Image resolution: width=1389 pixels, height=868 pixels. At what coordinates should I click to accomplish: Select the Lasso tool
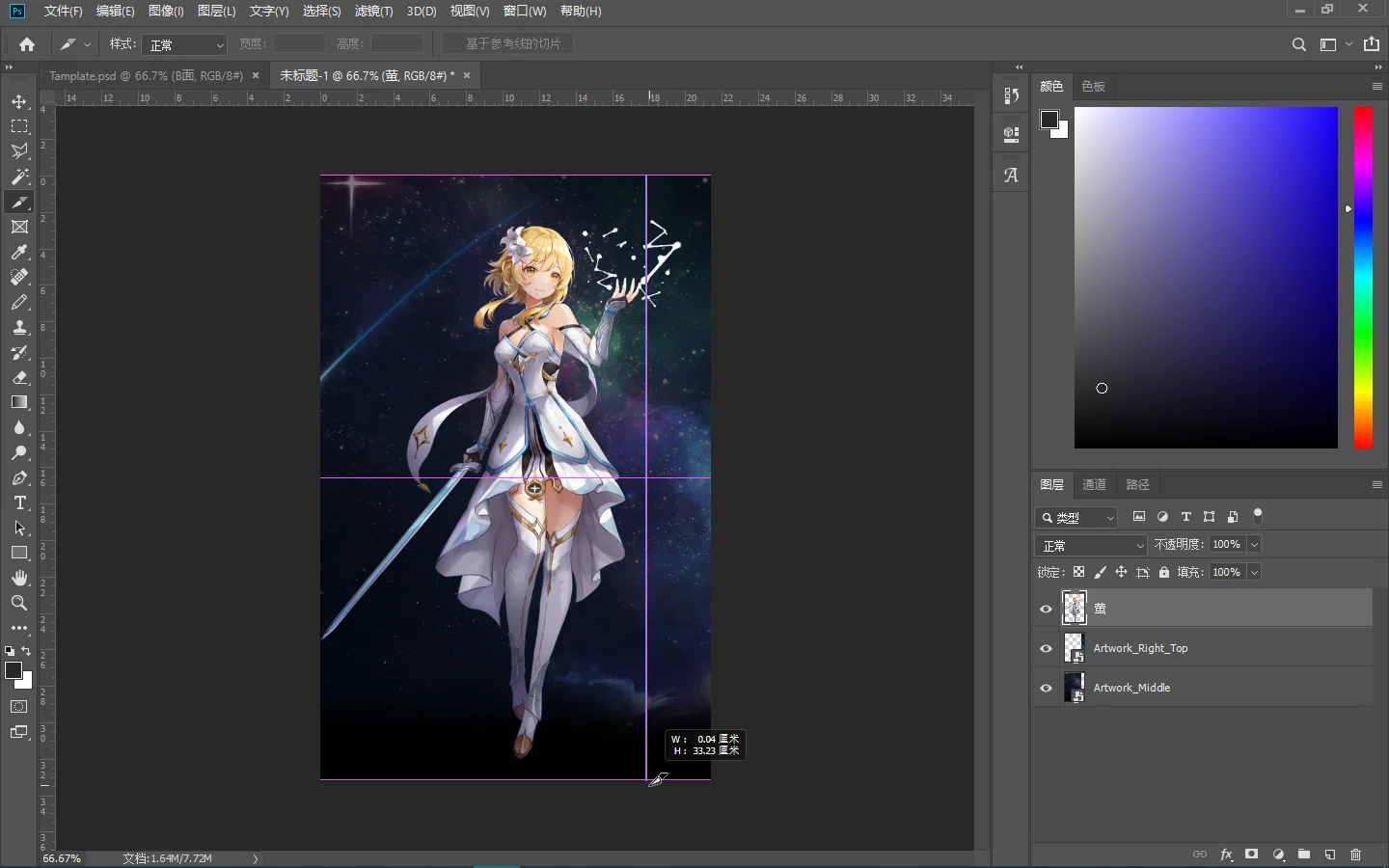(19, 151)
